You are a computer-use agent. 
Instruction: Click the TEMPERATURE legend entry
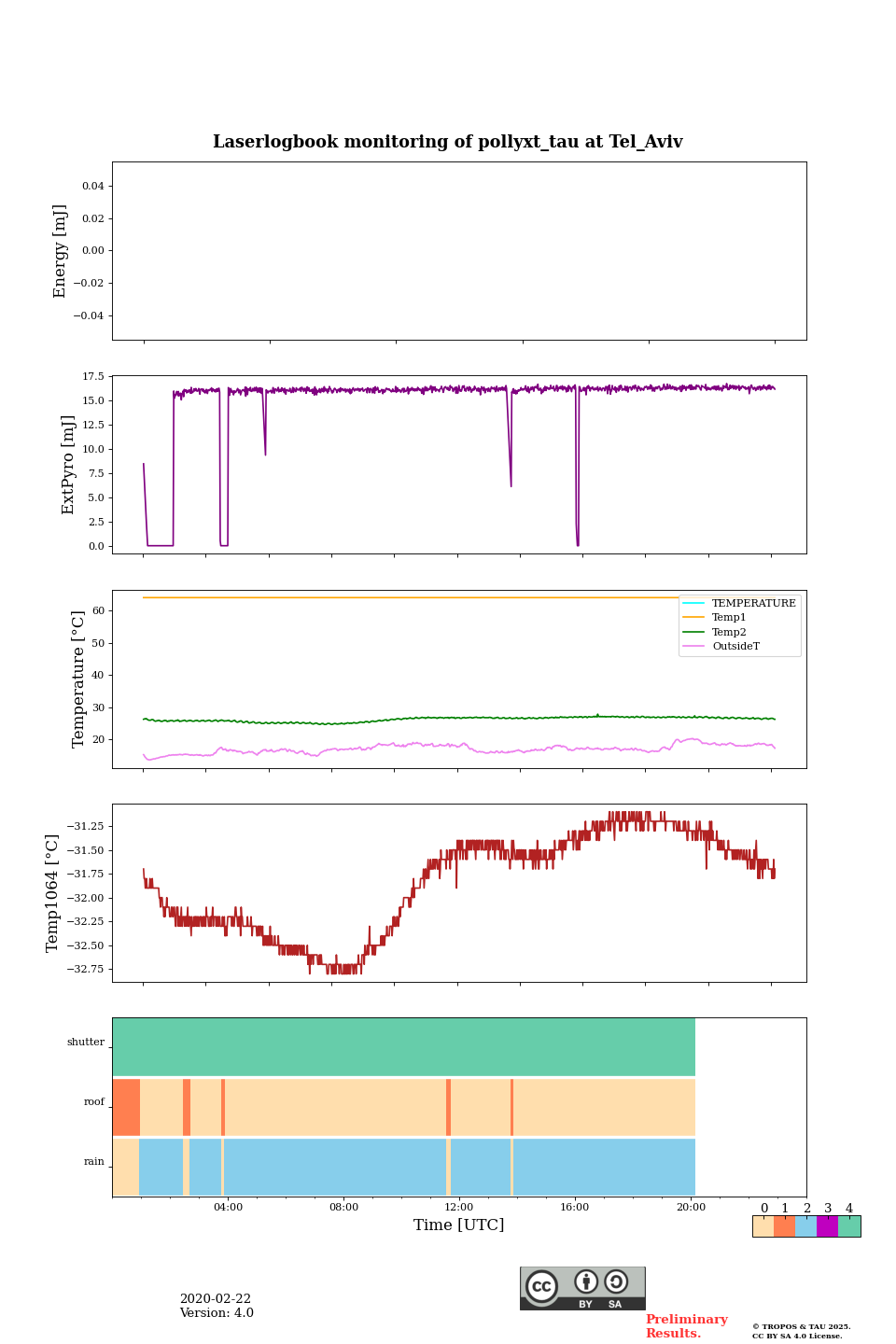[x=740, y=603]
